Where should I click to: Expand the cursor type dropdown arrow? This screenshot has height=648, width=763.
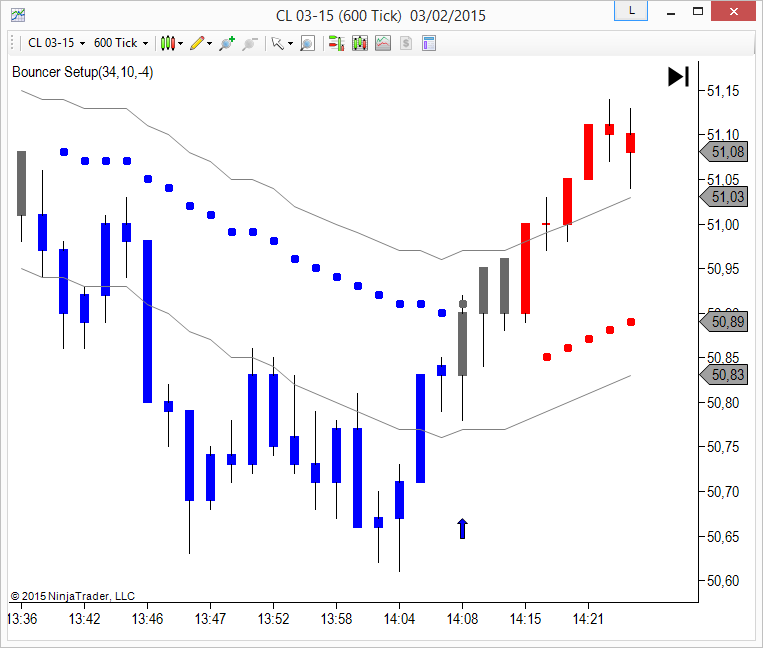tap(290, 43)
